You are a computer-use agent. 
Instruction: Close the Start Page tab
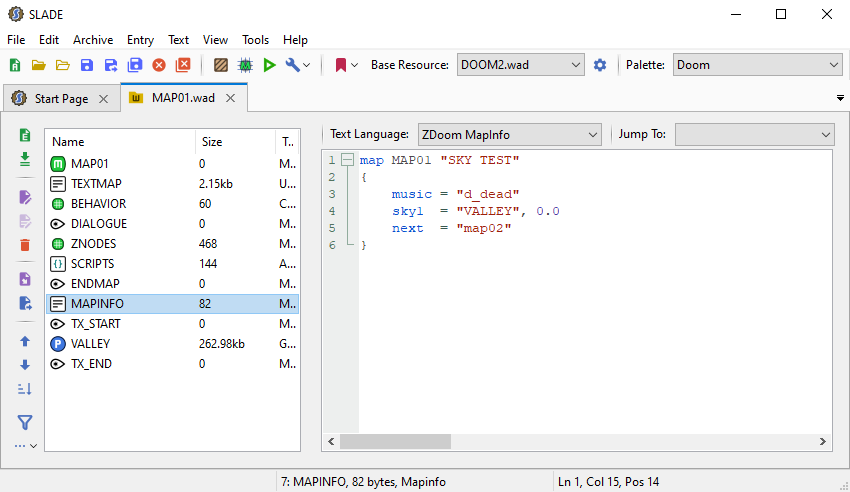104,99
